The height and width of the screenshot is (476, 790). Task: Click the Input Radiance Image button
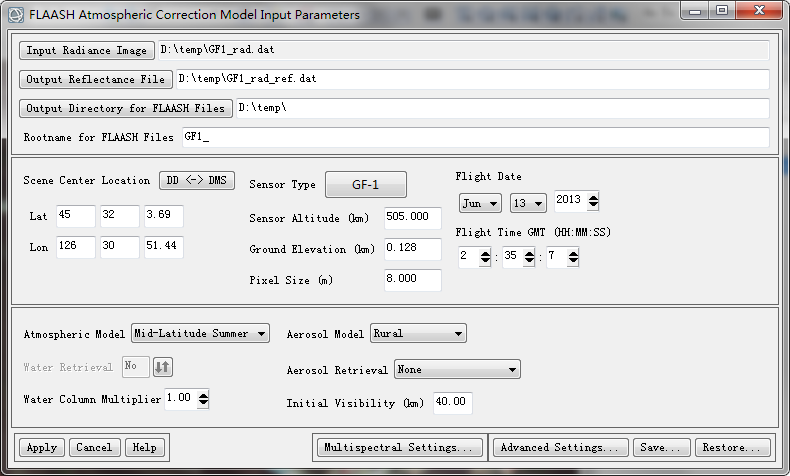point(87,50)
